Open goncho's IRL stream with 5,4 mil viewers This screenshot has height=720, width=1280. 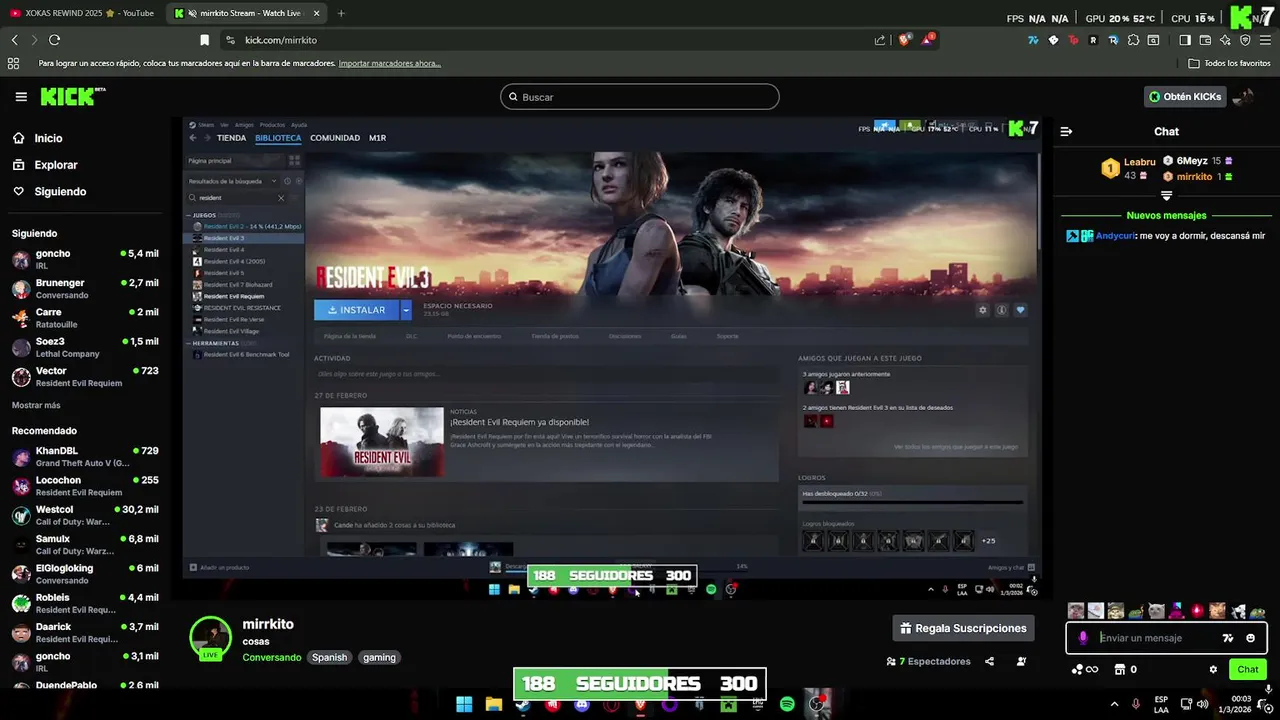(x=84, y=259)
